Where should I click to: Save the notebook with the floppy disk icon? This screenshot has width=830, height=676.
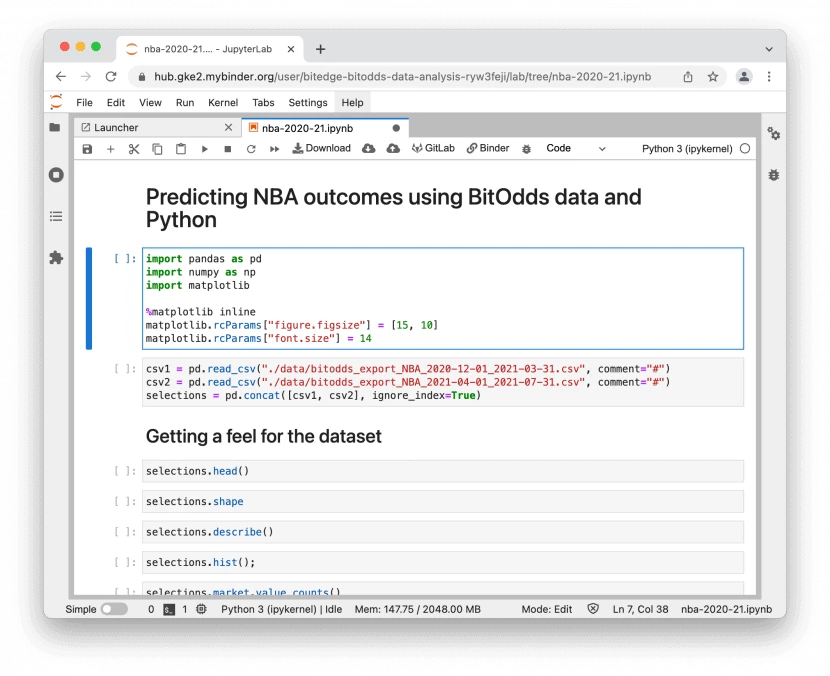click(x=87, y=149)
